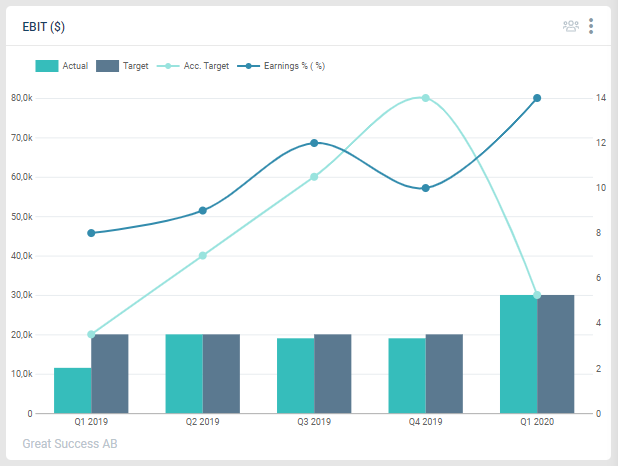Open the three-dot options menu
The width and height of the screenshot is (618, 466).
(591, 26)
